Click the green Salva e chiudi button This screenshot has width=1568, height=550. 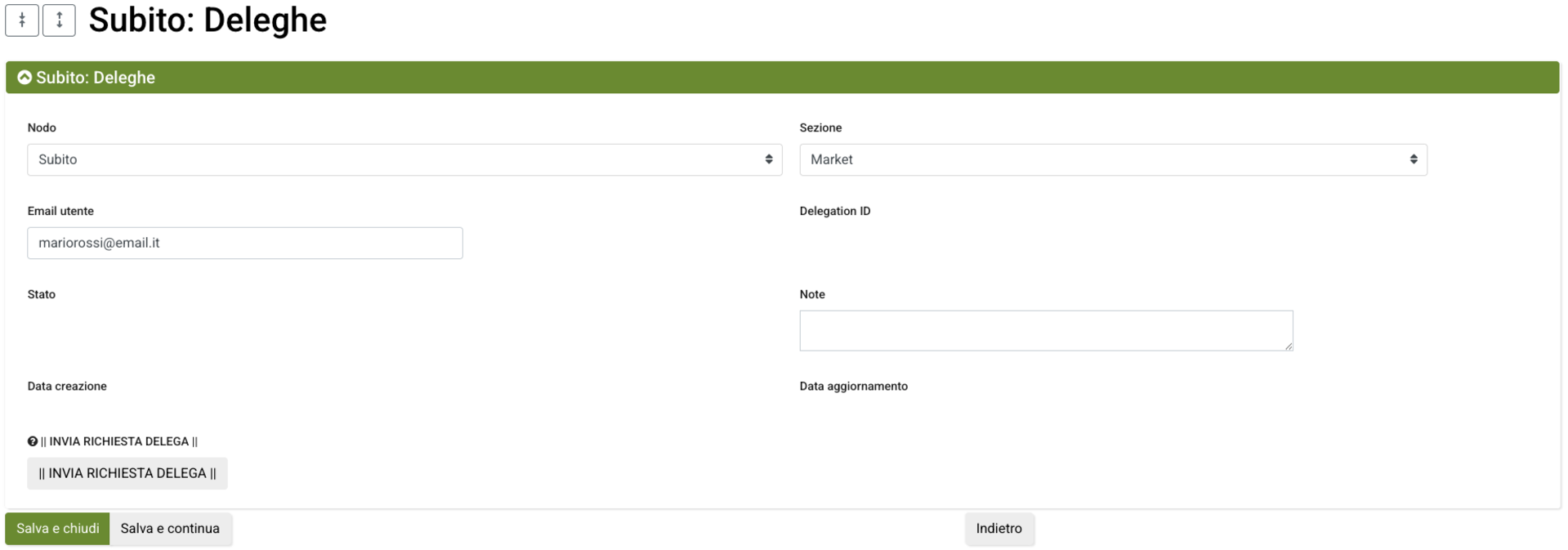tap(58, 529)
